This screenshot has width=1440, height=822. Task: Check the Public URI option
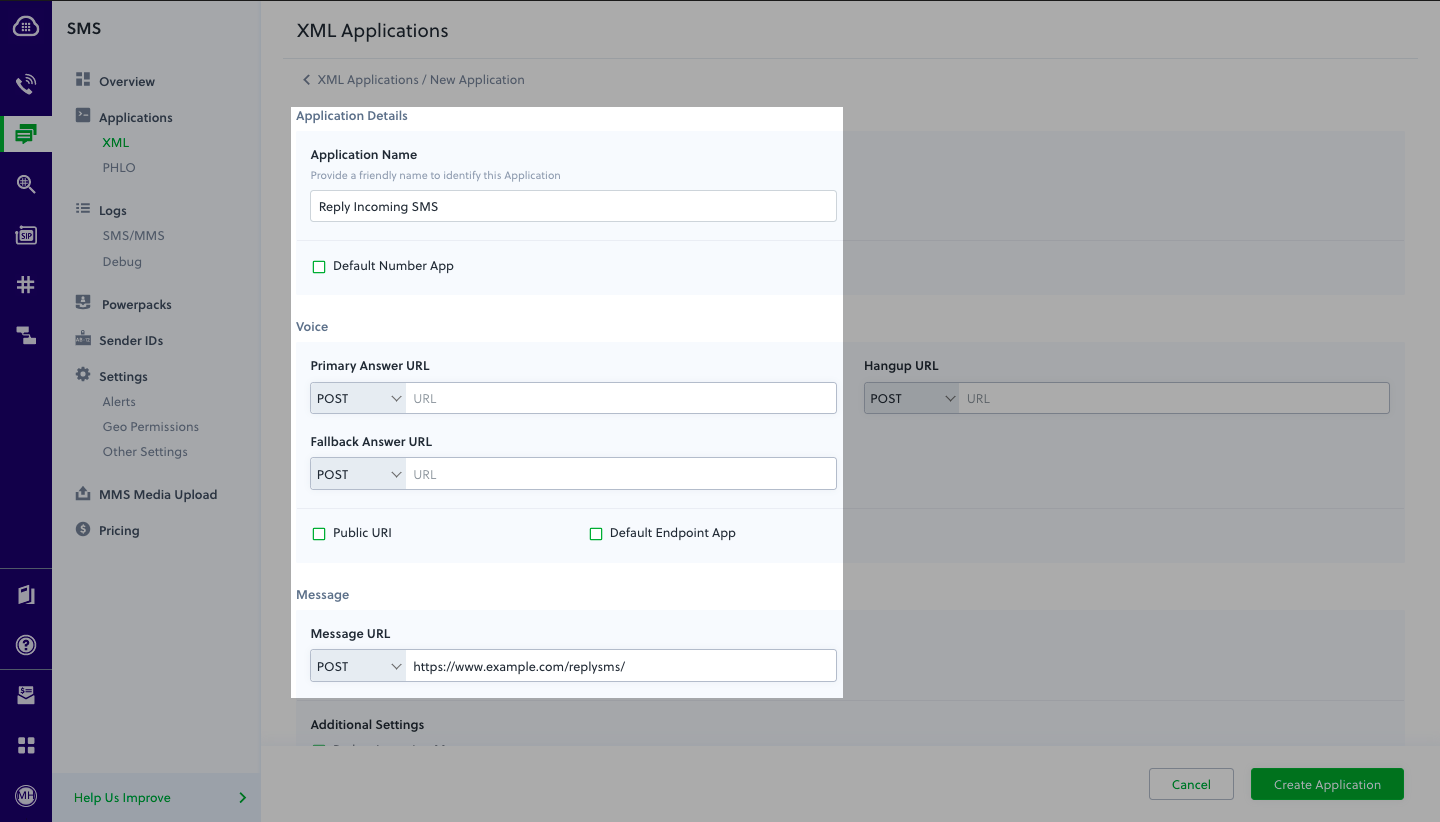[x=318, y=533]
